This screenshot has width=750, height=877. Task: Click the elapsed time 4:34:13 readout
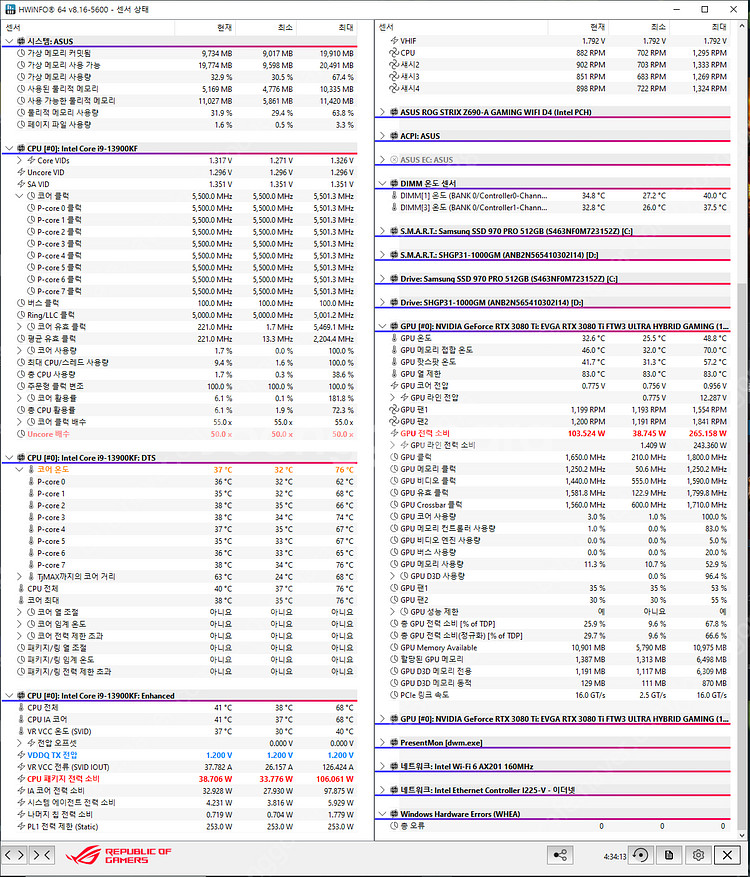pyautogui.click(x=615, y=856)
